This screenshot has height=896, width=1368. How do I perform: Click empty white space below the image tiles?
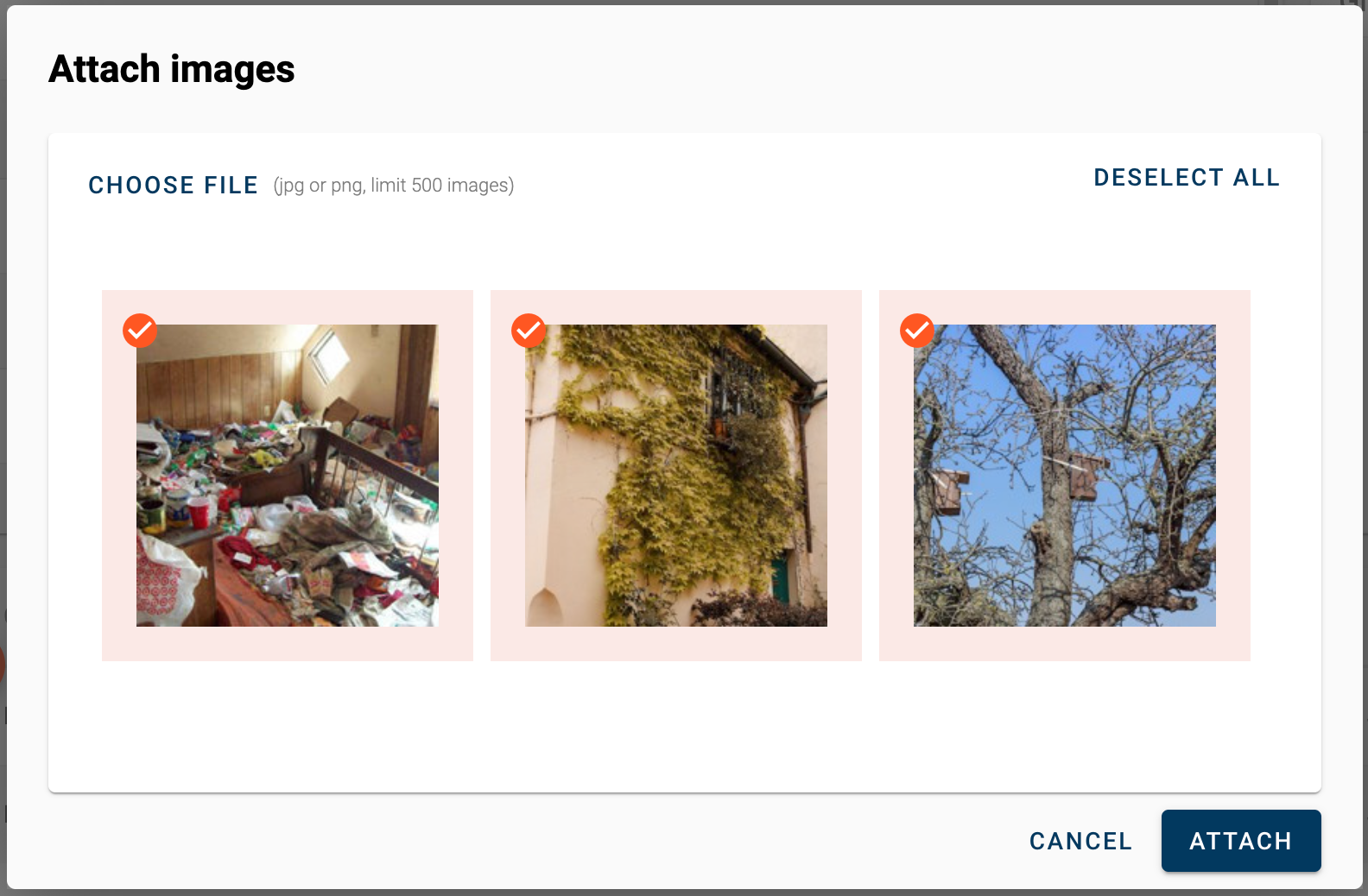tap(684, 727)
